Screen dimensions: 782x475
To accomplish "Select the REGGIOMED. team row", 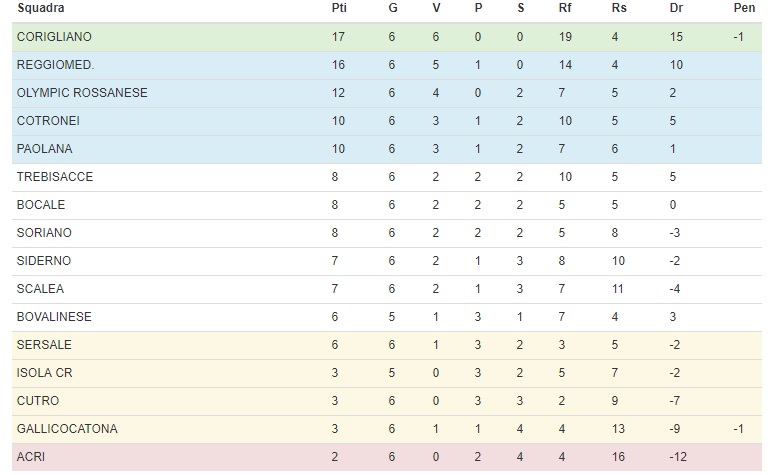I will [x=387, y=65].
